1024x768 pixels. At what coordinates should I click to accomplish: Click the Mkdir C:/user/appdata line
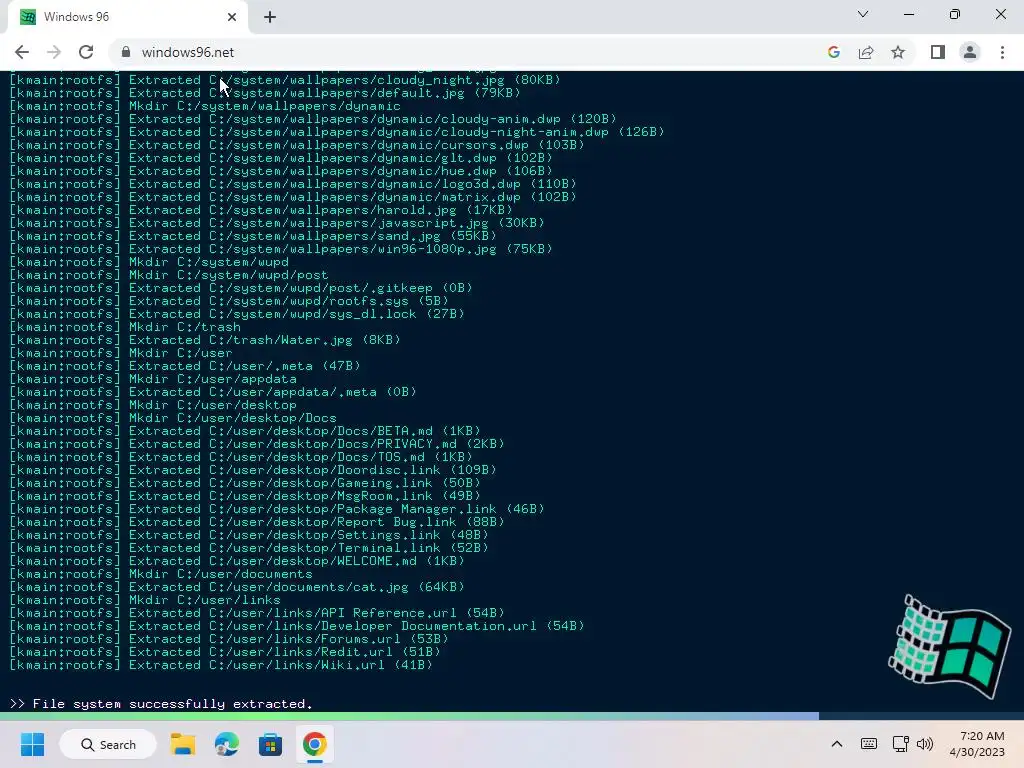pos(153,379)
